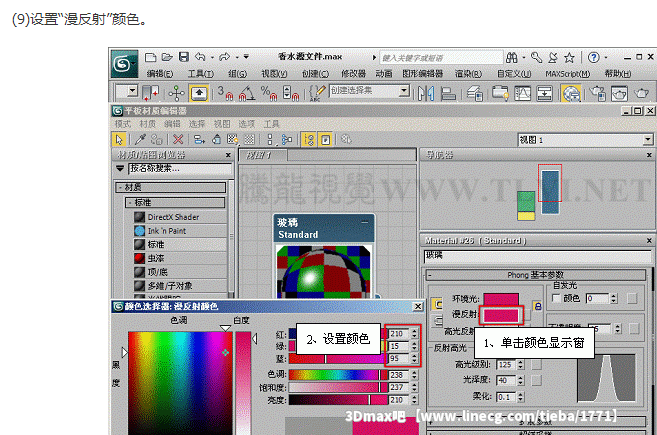Click the Redo arrow icon
Viewport: 657px width, 435px height.
tap(225, 57)
